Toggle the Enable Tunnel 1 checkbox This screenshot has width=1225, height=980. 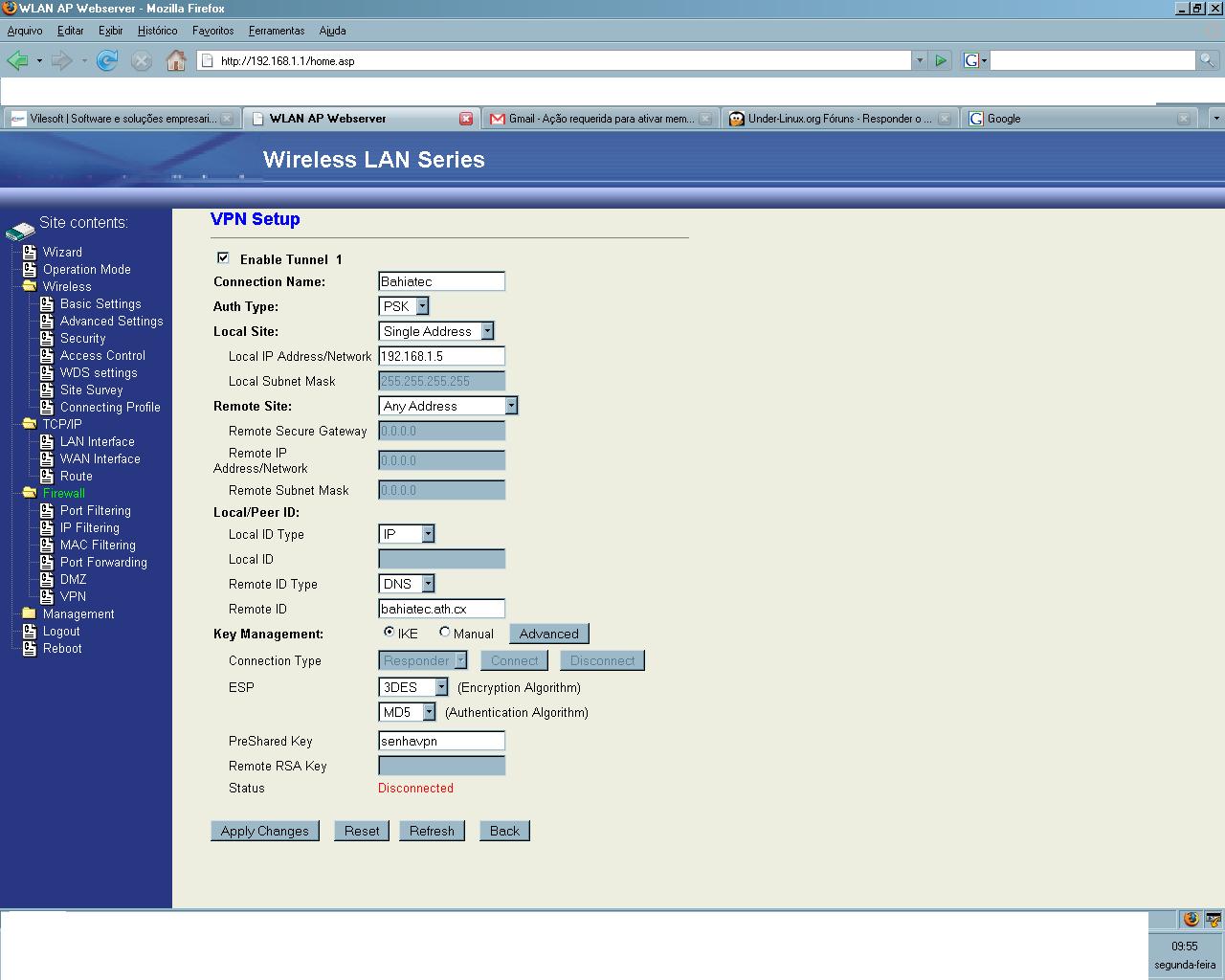(x=223, y=257)
